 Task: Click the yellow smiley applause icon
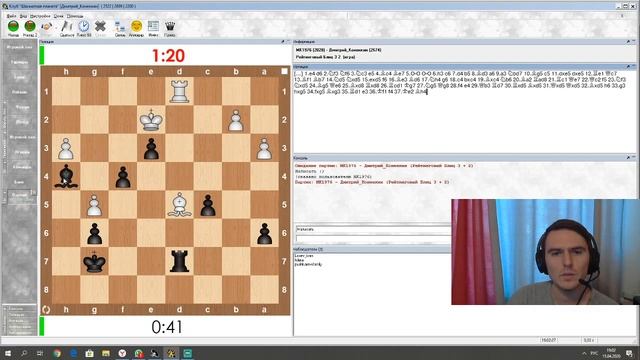point(136,27)
